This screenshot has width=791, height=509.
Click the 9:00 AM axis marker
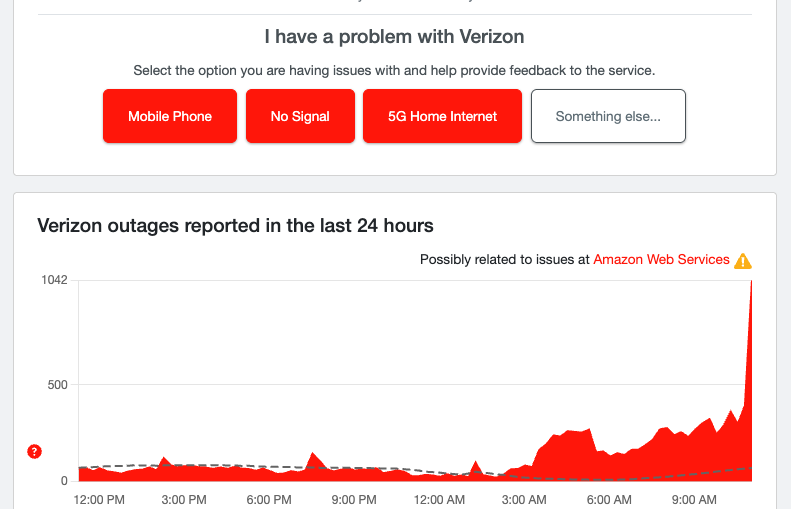(x=694, y=498)
